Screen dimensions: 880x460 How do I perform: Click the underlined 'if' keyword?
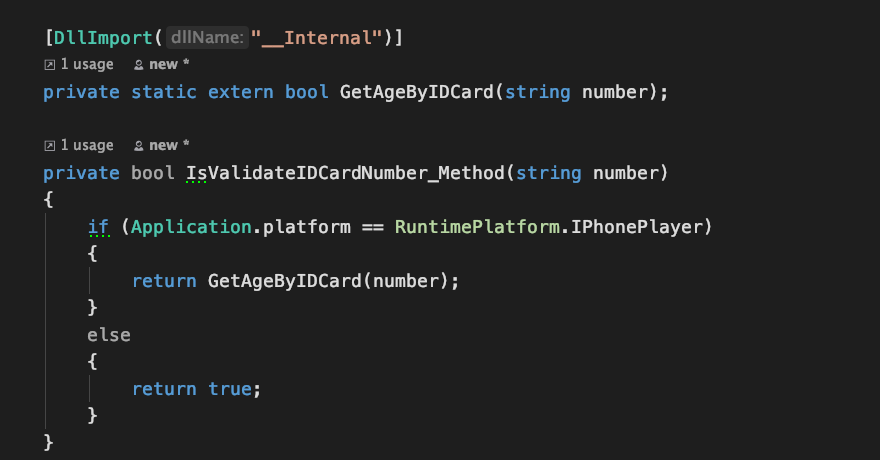pos(98,227)
